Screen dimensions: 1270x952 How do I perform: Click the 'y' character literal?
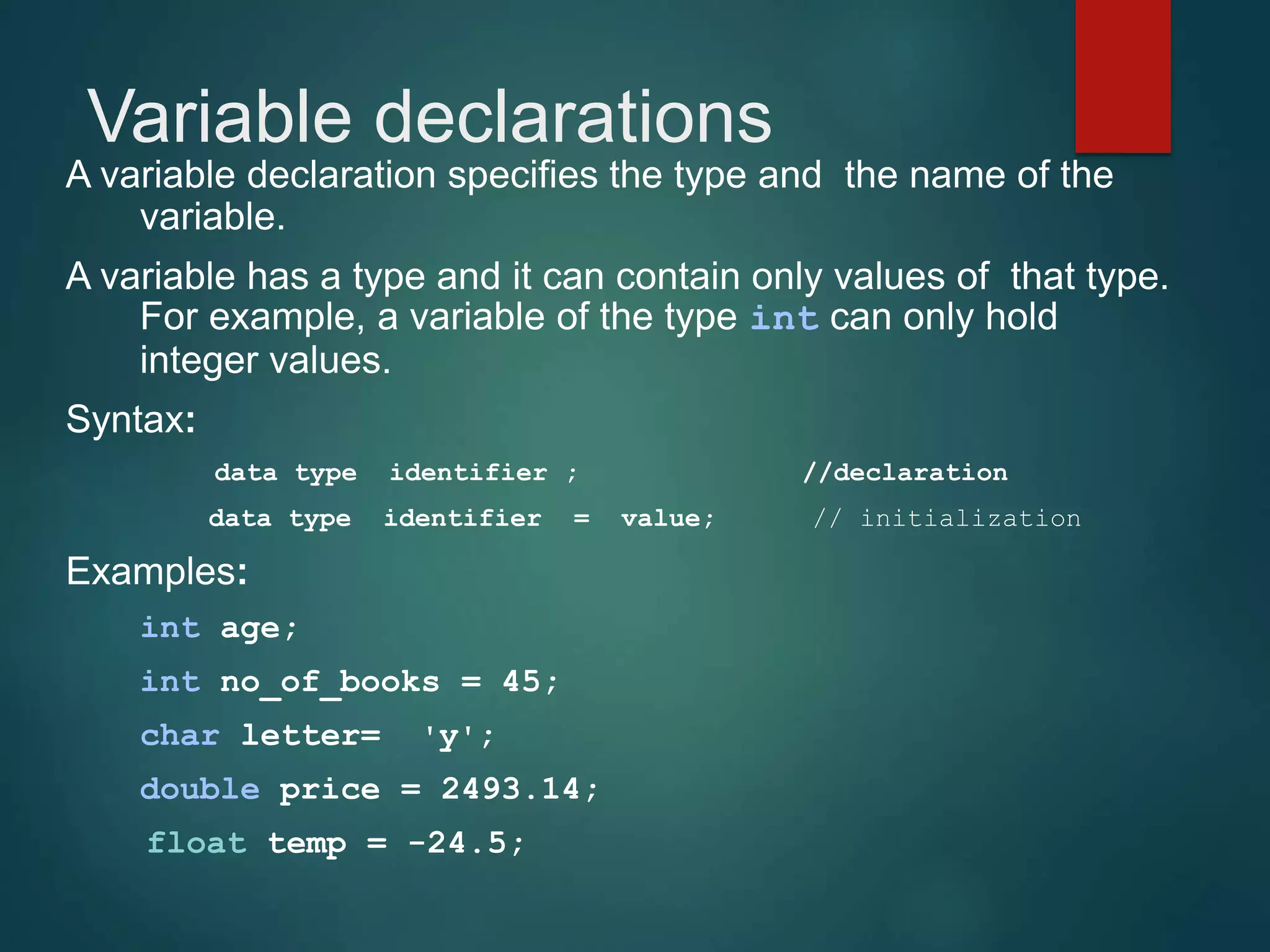click(450, 737)
